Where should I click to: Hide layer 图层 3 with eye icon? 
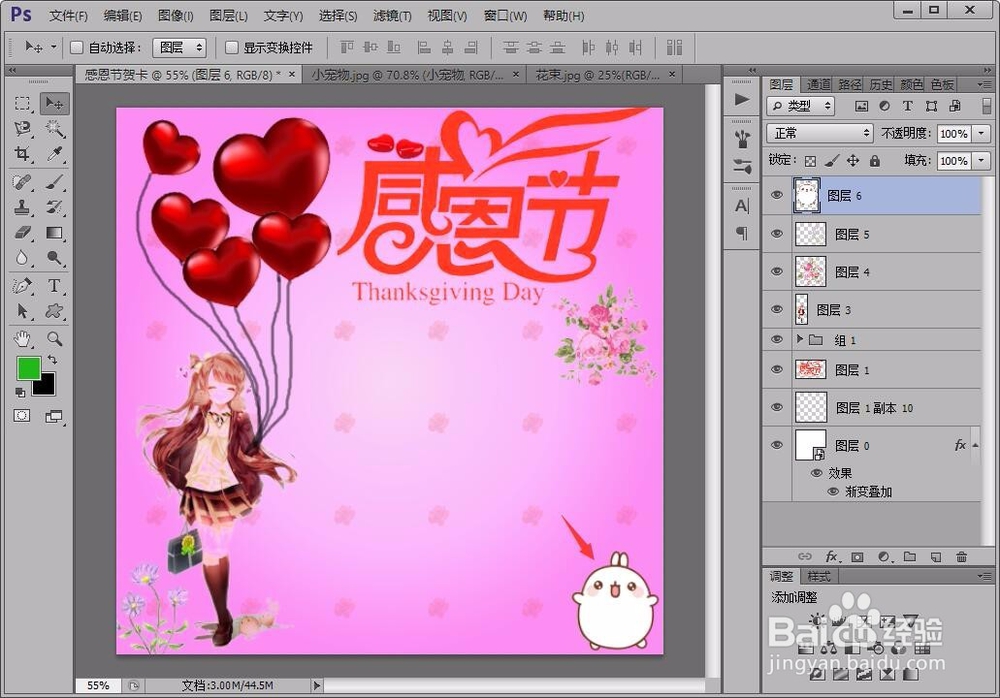point(777,309)
